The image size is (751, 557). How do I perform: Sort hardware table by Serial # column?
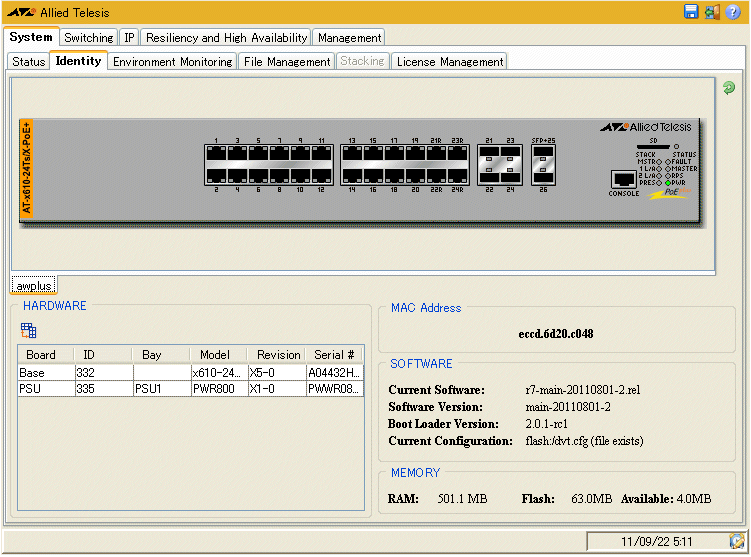coord(334,354)
